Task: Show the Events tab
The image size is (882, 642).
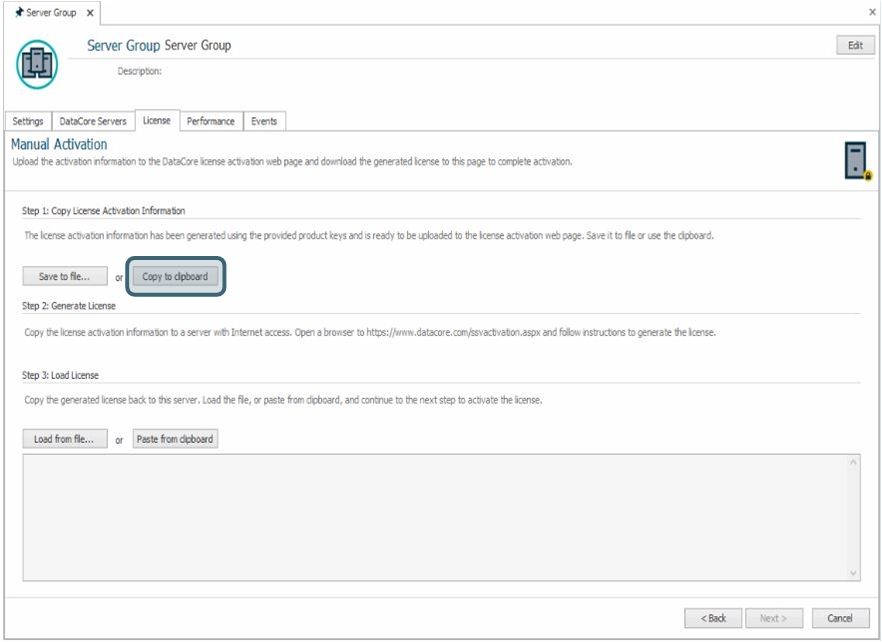Action: pos(264,121)
